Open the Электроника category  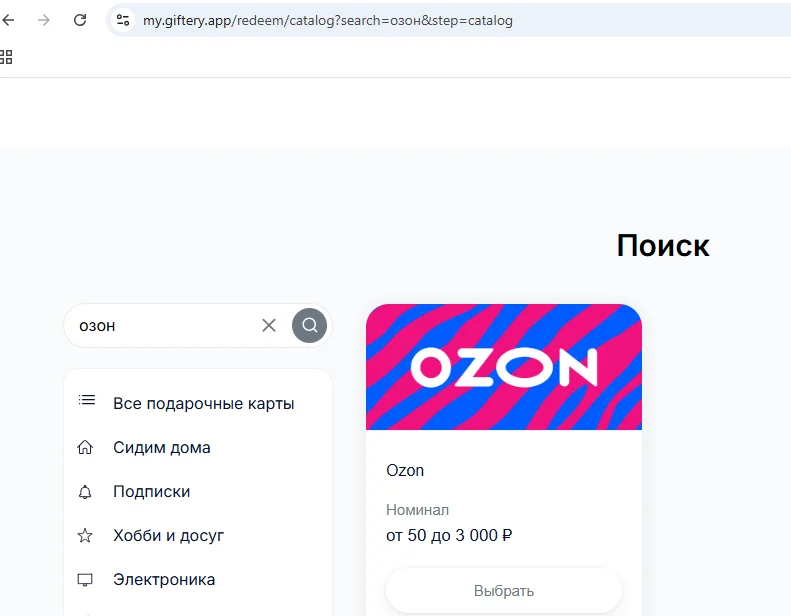coord(164,579)
